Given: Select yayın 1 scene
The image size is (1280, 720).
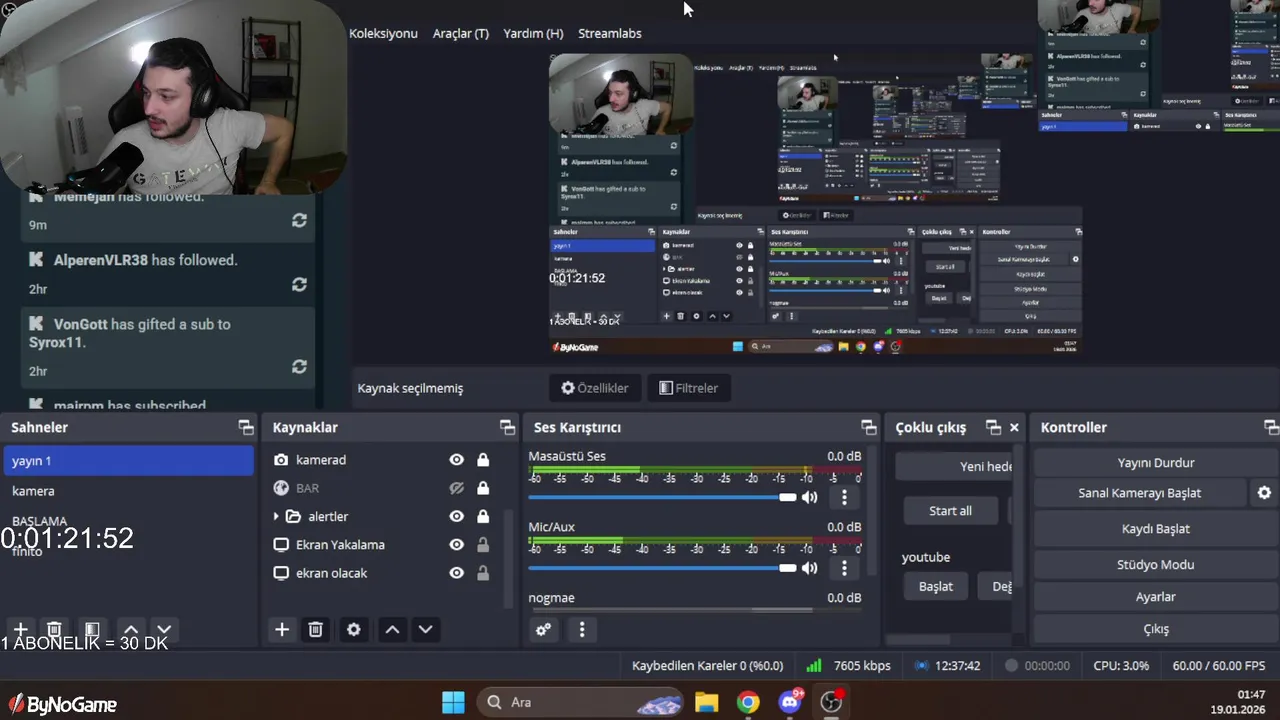Looking at the screenshot, I should [x=128, y=461].
